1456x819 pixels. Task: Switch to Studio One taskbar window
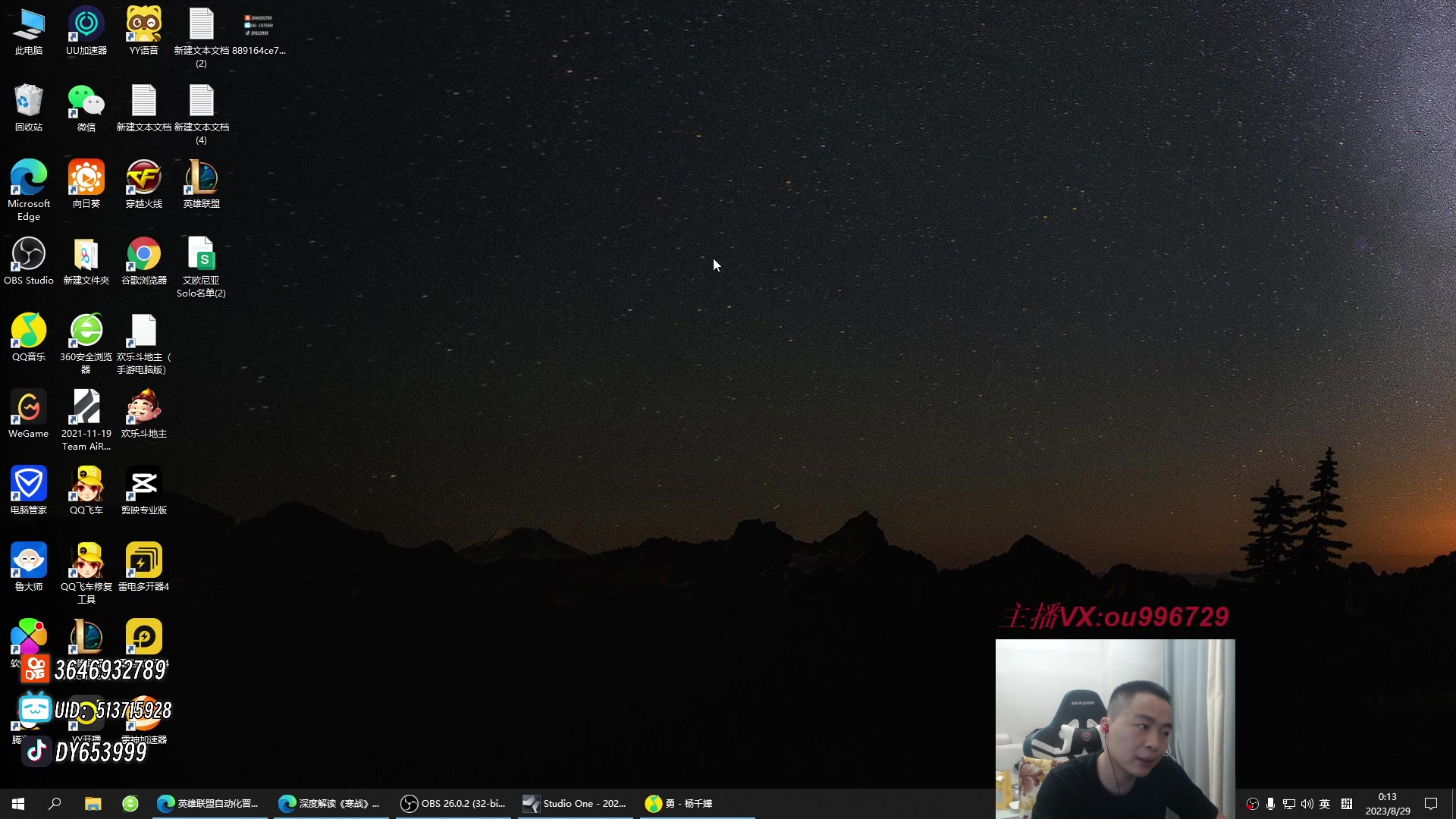point(575,803)
